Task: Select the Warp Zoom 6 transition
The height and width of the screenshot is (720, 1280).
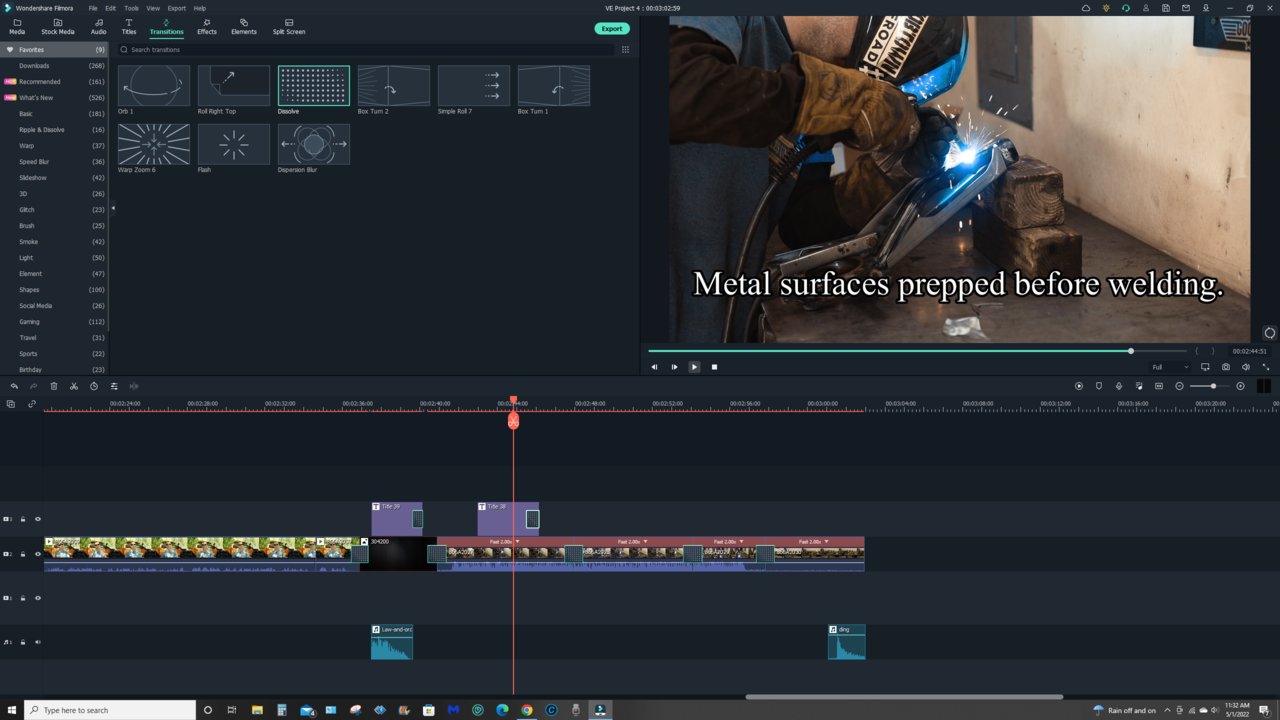Action: [154, 144]
